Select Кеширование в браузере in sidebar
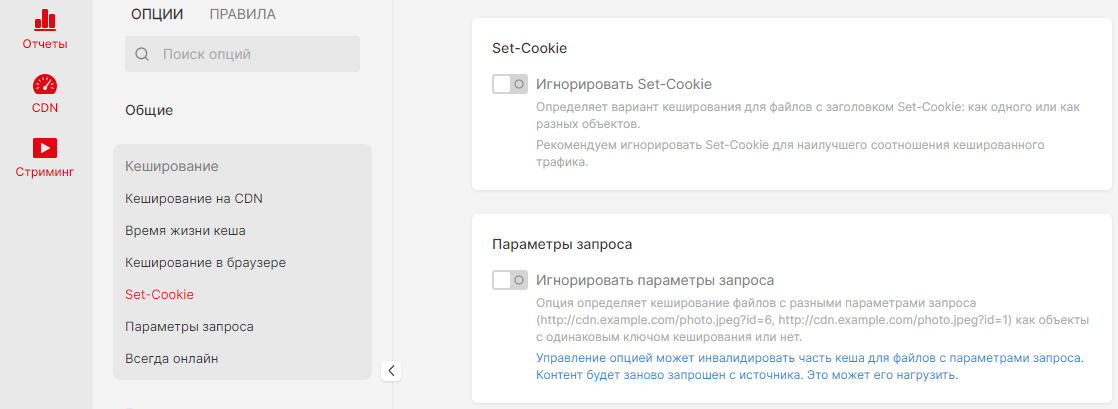 pyautogui.click(x=206, y=262)
